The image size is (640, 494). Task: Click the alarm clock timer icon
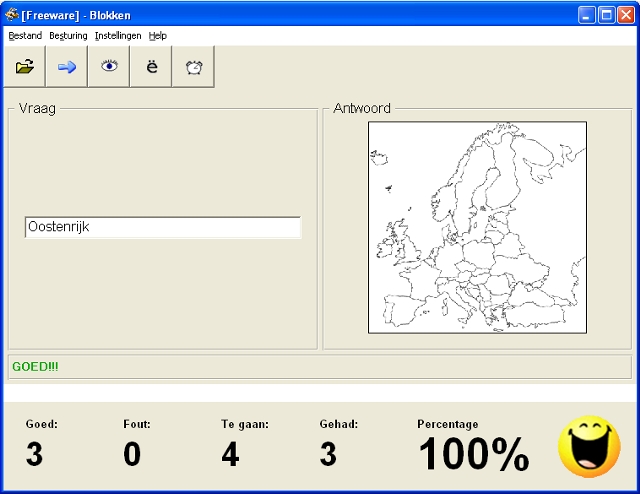coord(193,67)
